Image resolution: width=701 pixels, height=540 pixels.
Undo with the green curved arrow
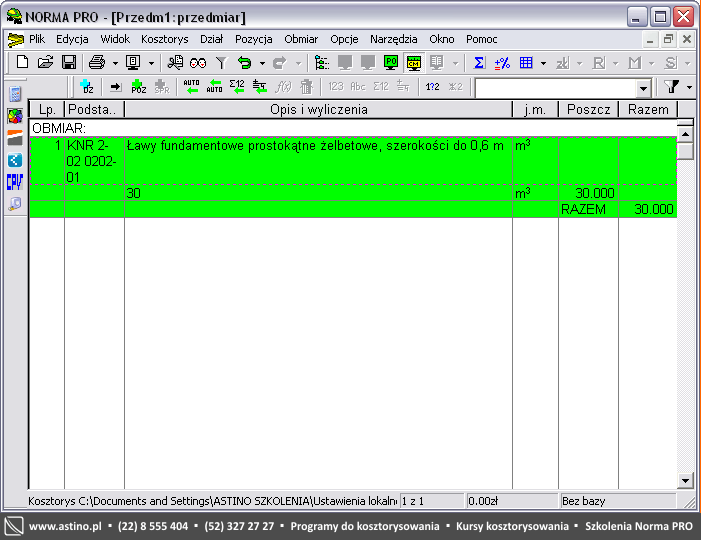(245, 63)
